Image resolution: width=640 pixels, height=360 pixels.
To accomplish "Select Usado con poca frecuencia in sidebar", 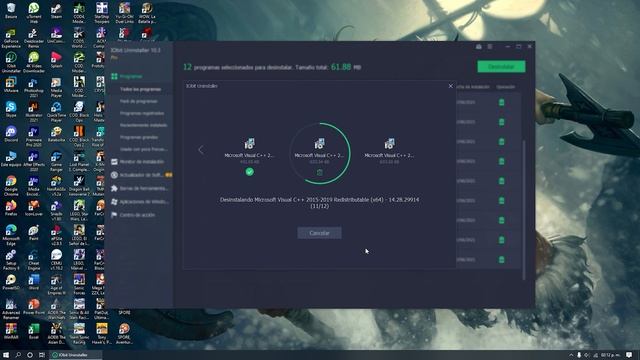I will [x=143, y=149].
